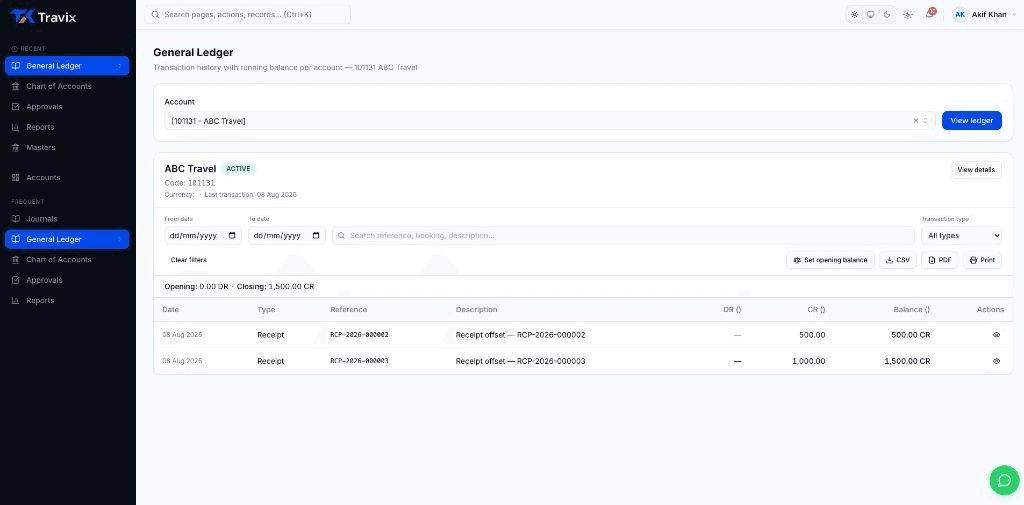This screenshot has height=505, width=1024.
Task: Open Reports under Frequent
Action: click(67, 301)
